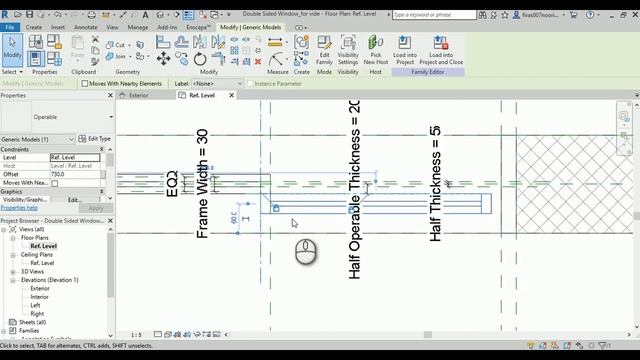Select the Left elevation in Project Browser
The width and height of the screenshot is (640, 360).
coord(35,305)
